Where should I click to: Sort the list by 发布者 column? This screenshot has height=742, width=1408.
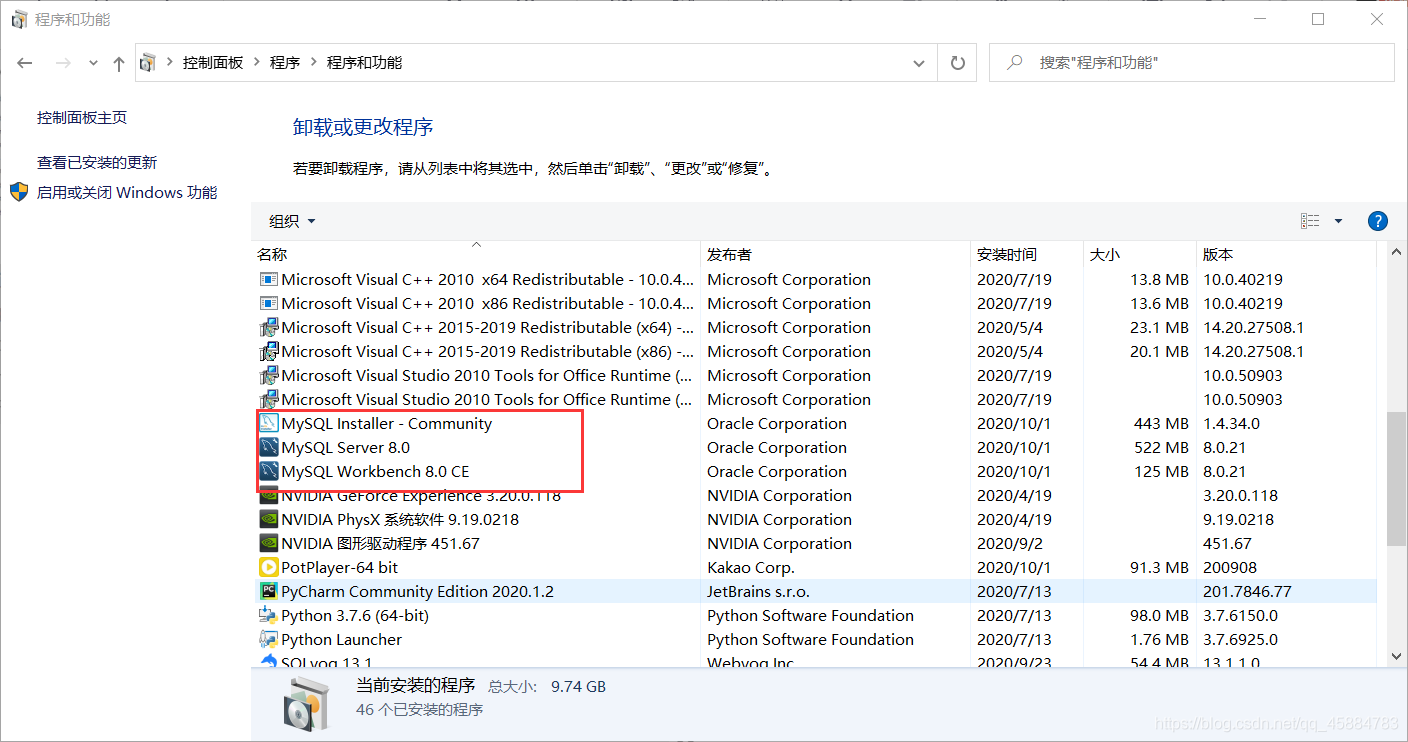[836, 255]
